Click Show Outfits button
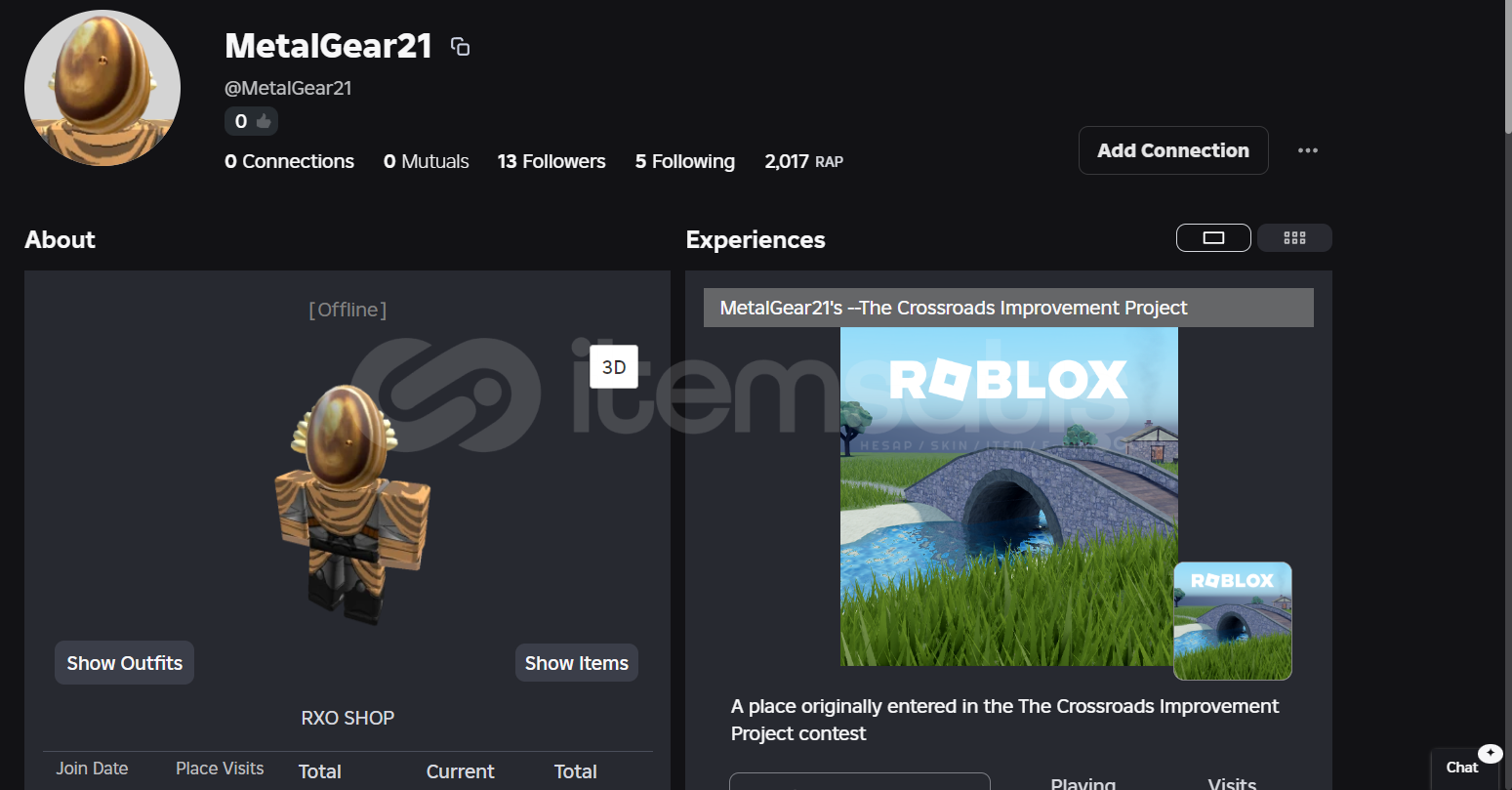This screenshot has height=790, width=1512. tap(125, 663)
